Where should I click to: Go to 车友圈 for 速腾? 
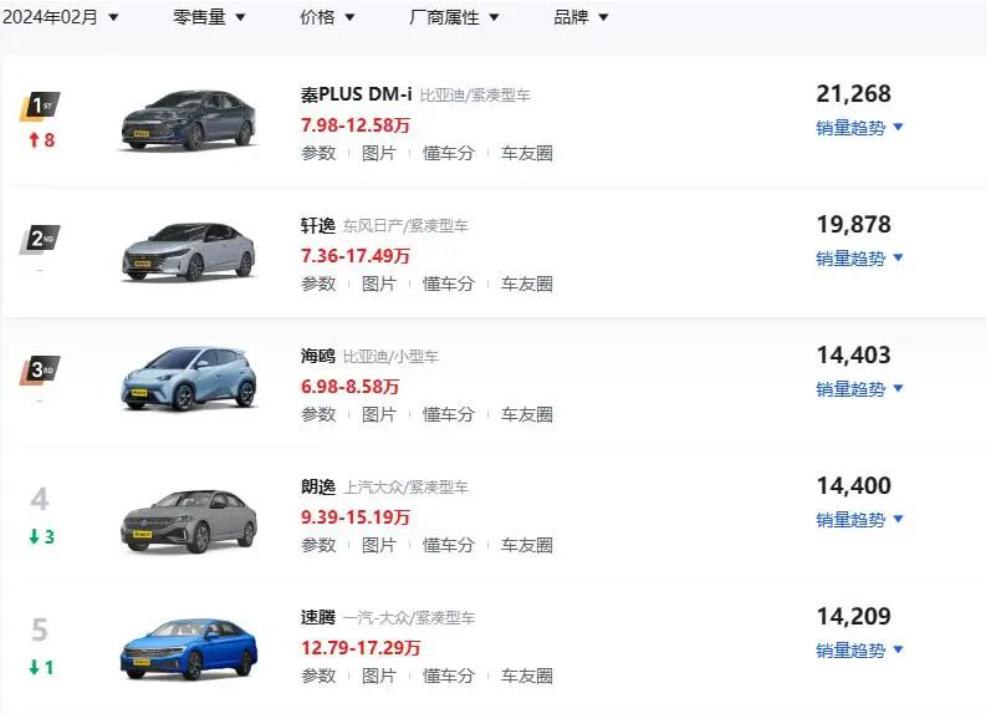pos(526,676)
